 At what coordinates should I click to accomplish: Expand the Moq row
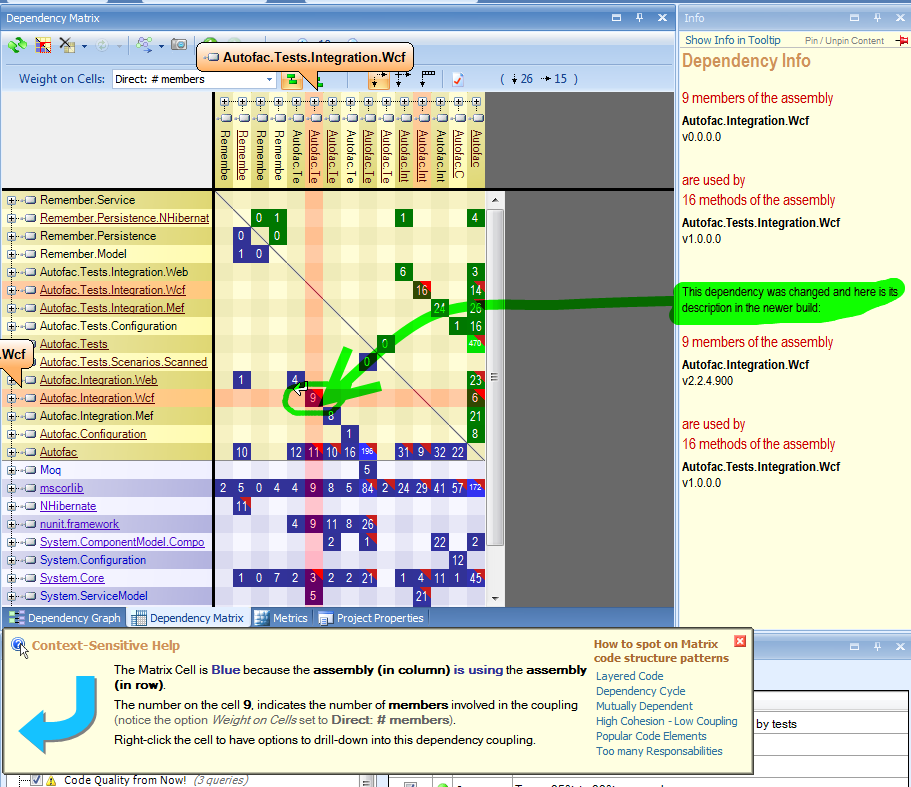point(11,470)
